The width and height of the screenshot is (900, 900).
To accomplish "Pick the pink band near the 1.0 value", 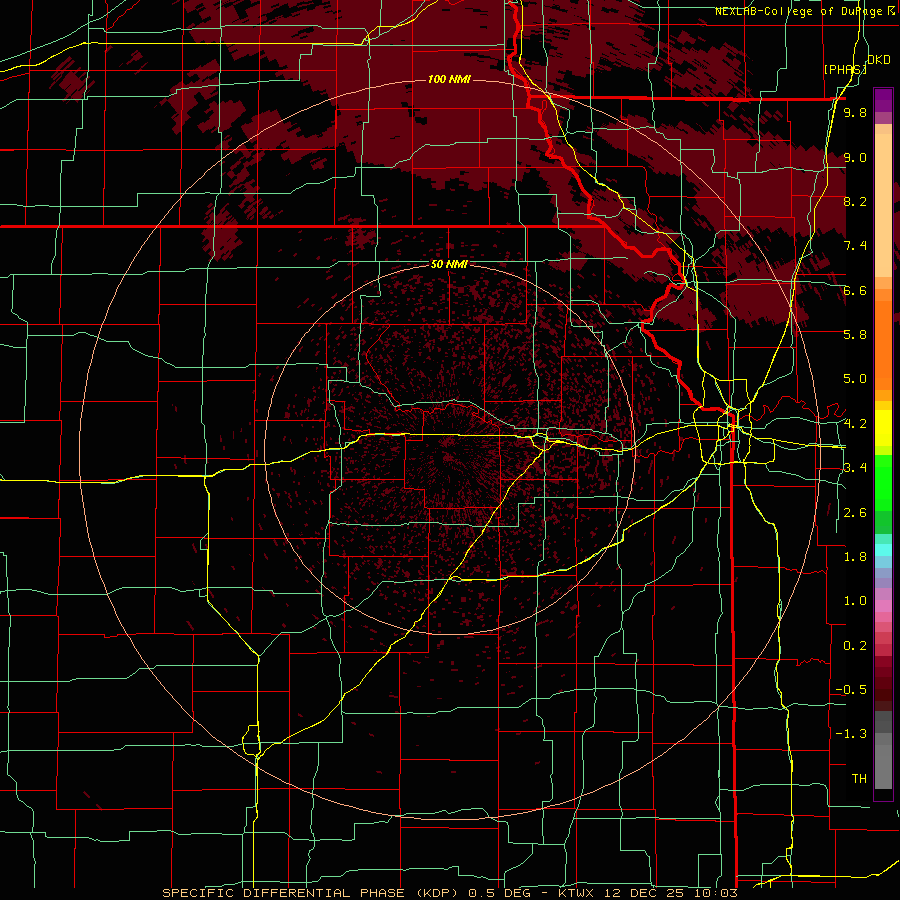I will point(883,606).
